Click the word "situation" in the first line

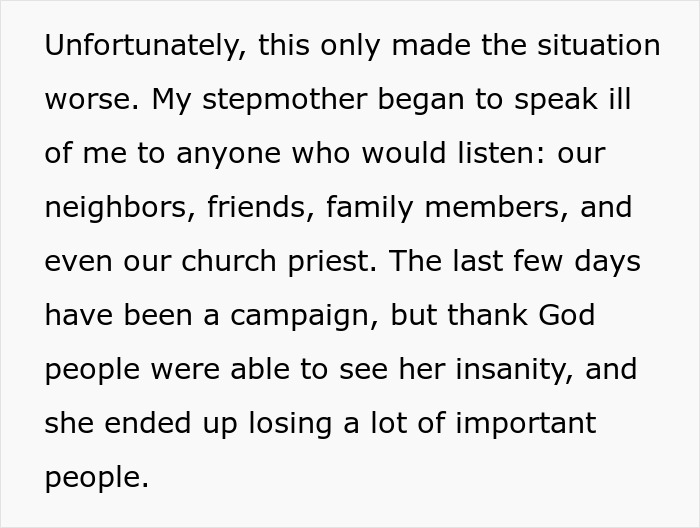tap(598, 45)
